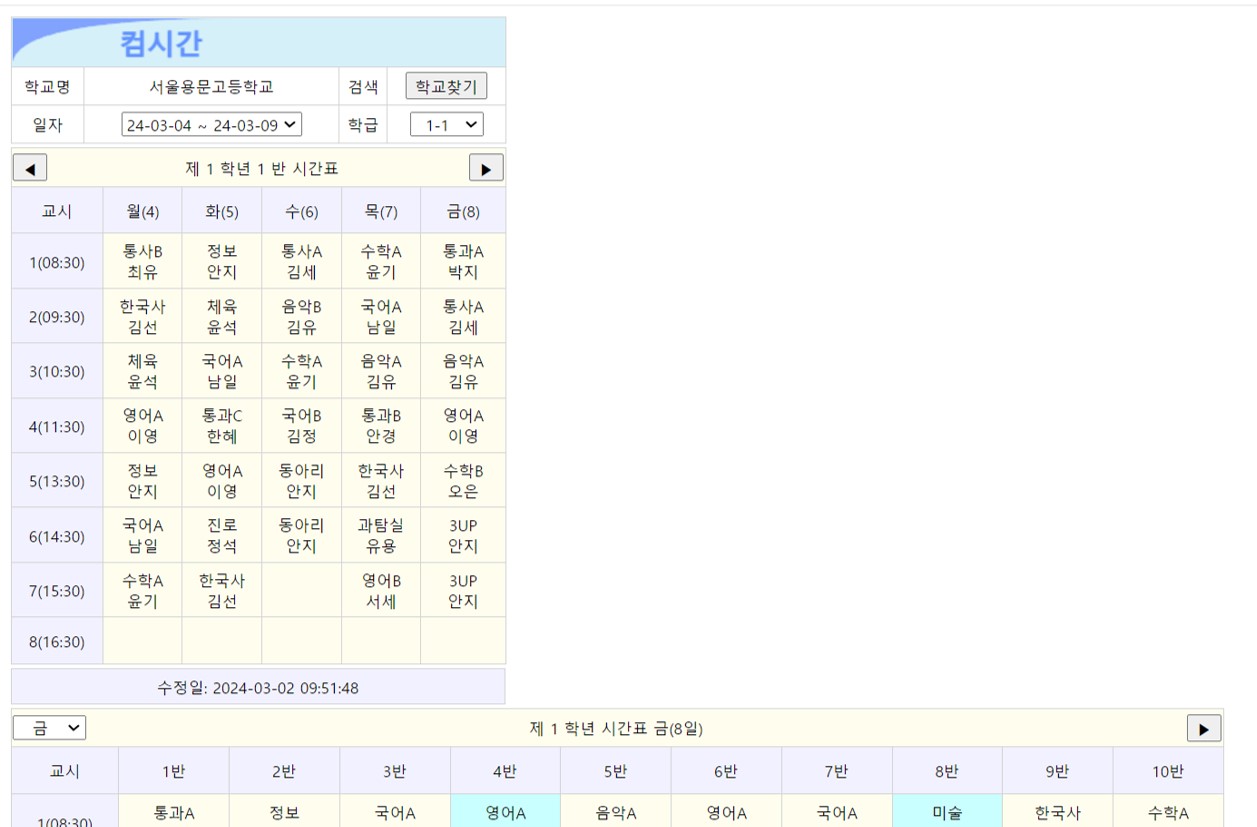Click 동아리 안지 cell in fifth period
The width and height of the screenshot is (1257, 827).
coord(301,481)
